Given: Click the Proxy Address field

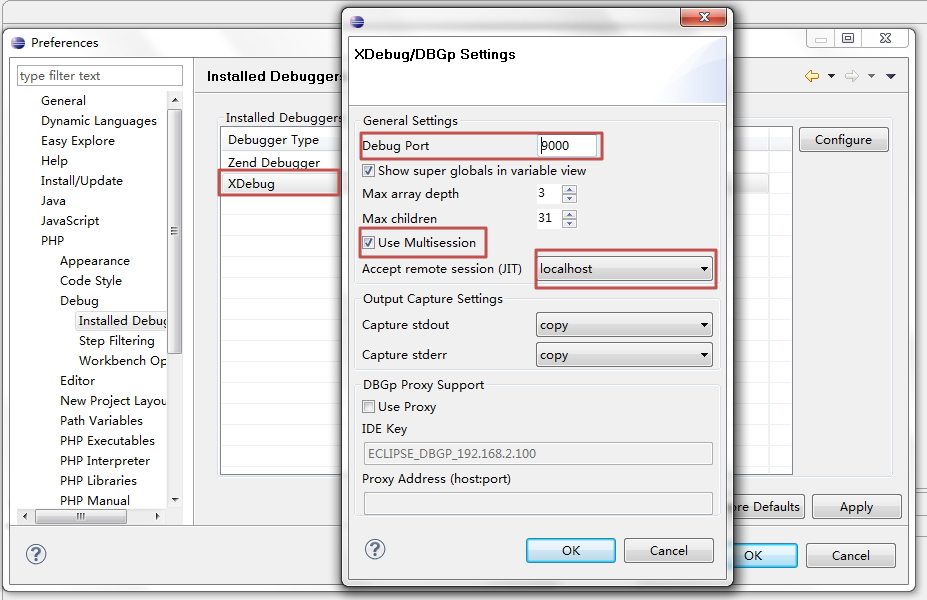Looking at the screenshot, I should click(x=538, y=504).
